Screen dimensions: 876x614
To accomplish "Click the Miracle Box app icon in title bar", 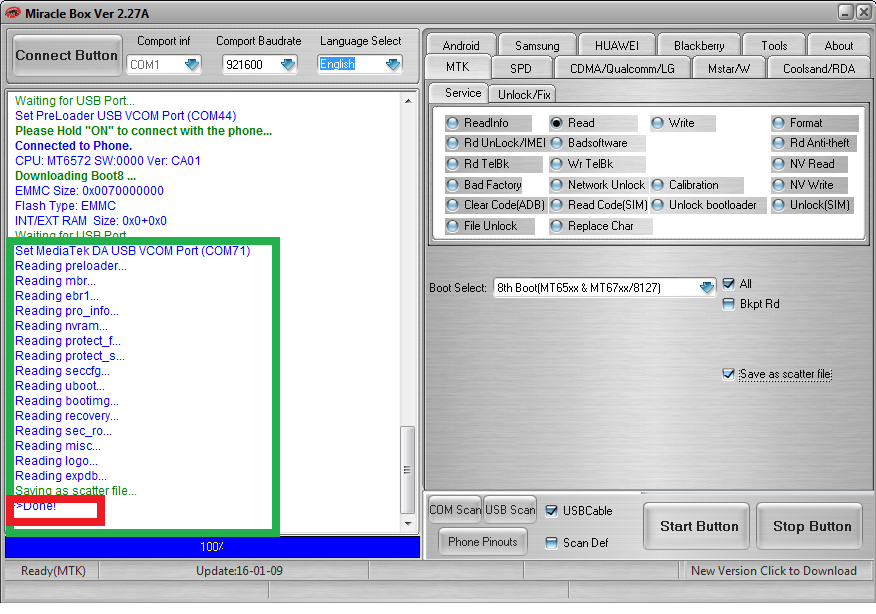I will tap(12, 13).
